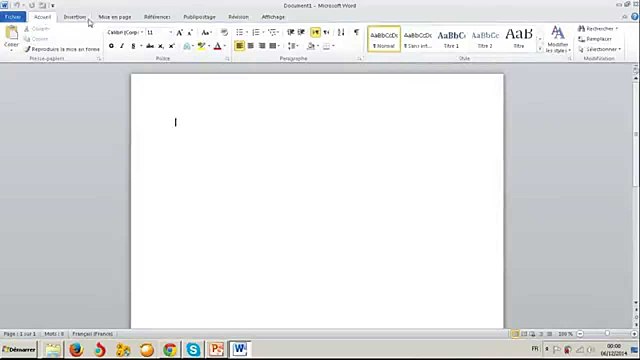Open the borders dropdown
The image size is (640, 360).
coord(333,46)
